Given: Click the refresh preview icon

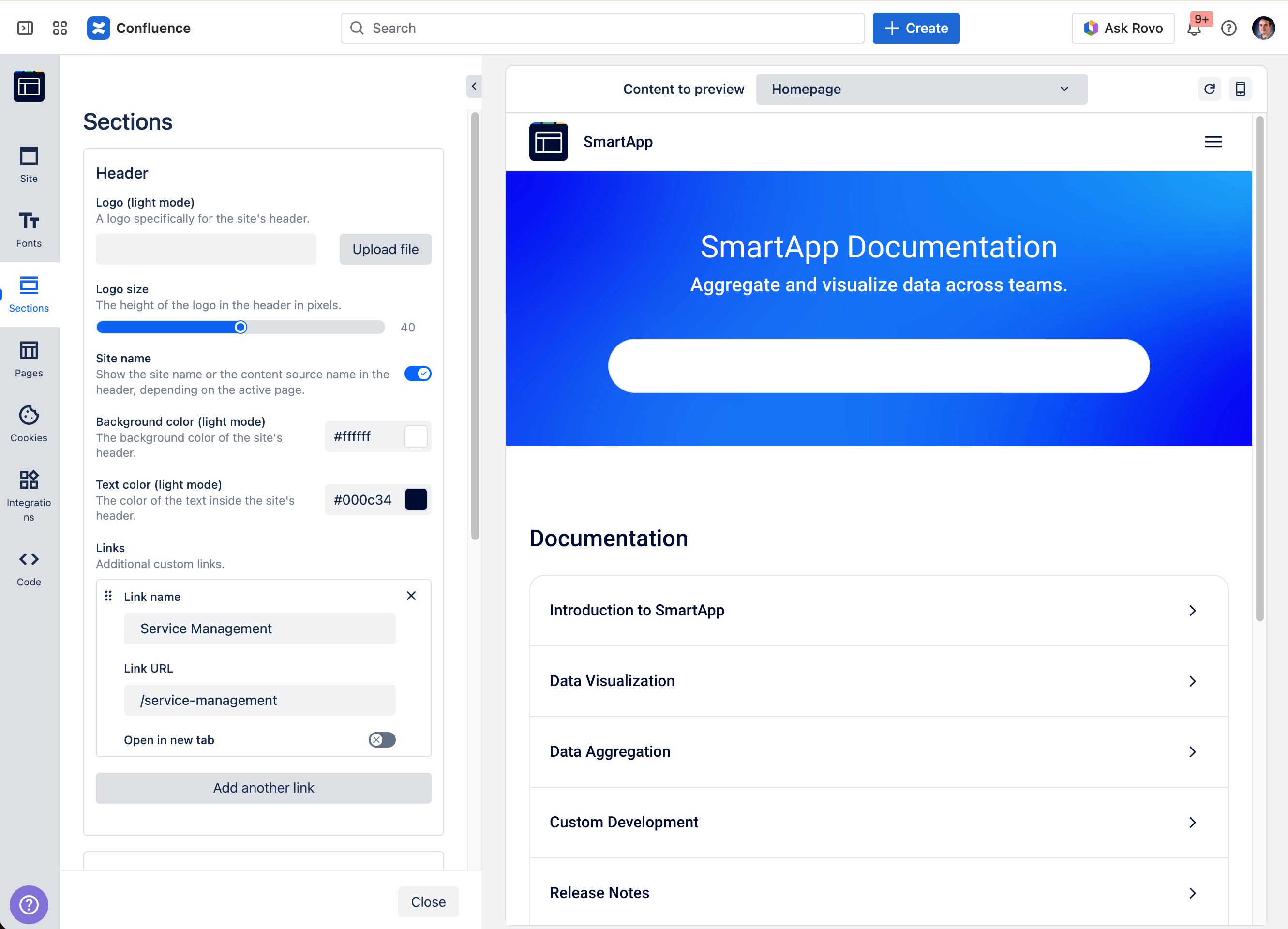Looking at the screenshot, I should pyautogui.click(x=1209, y=89).
